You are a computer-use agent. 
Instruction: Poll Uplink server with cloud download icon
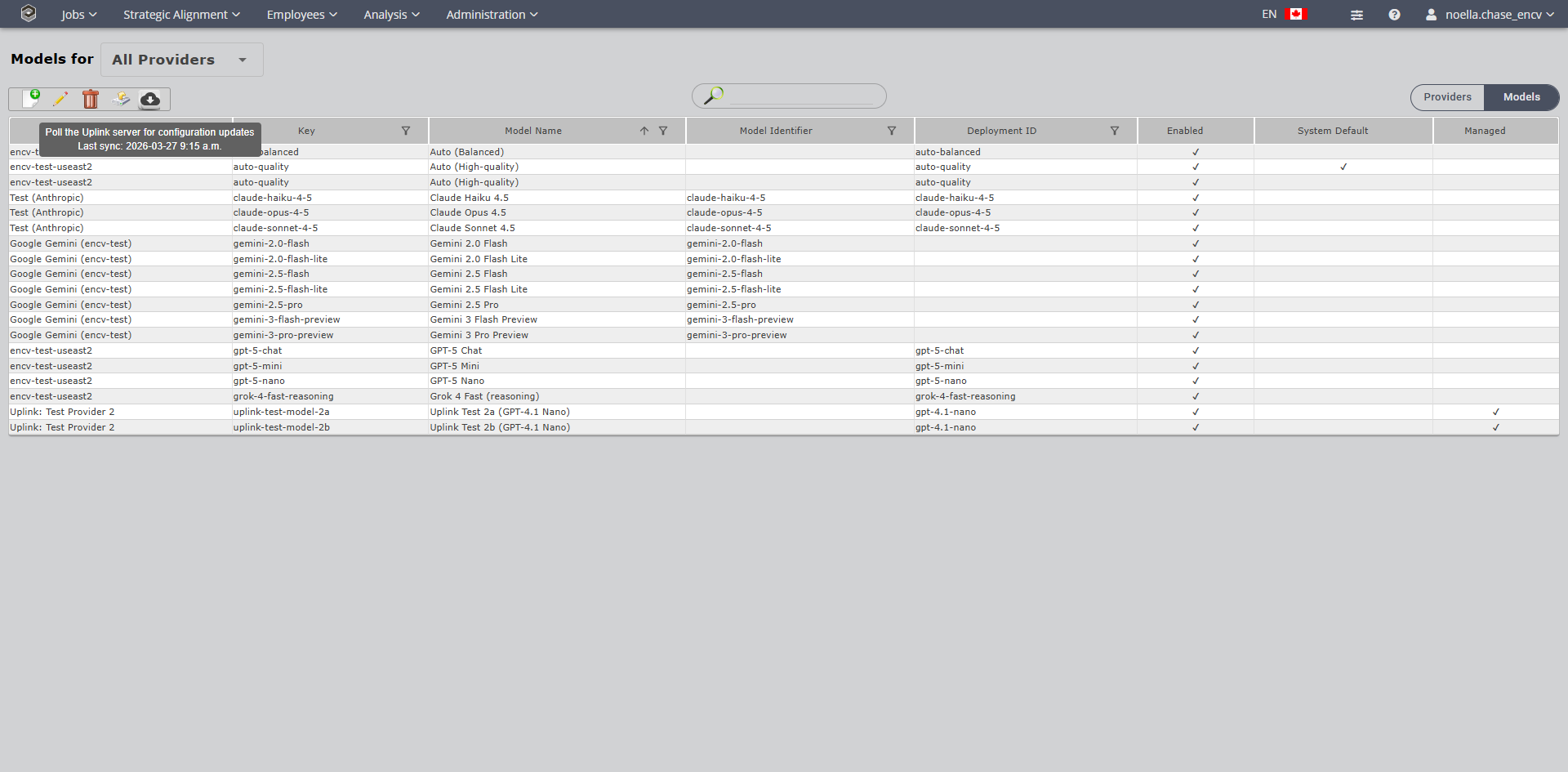[150, 99]
